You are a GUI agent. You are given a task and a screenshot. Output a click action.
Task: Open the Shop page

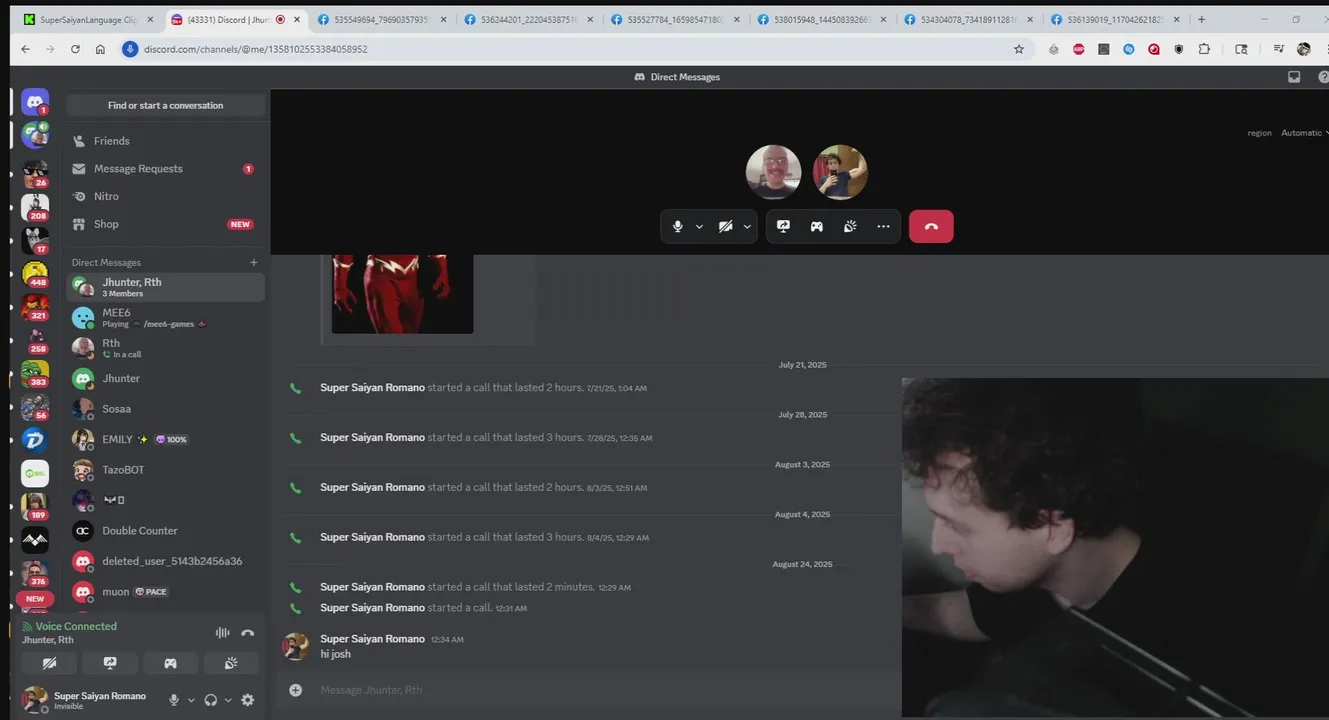pos(166,224)
